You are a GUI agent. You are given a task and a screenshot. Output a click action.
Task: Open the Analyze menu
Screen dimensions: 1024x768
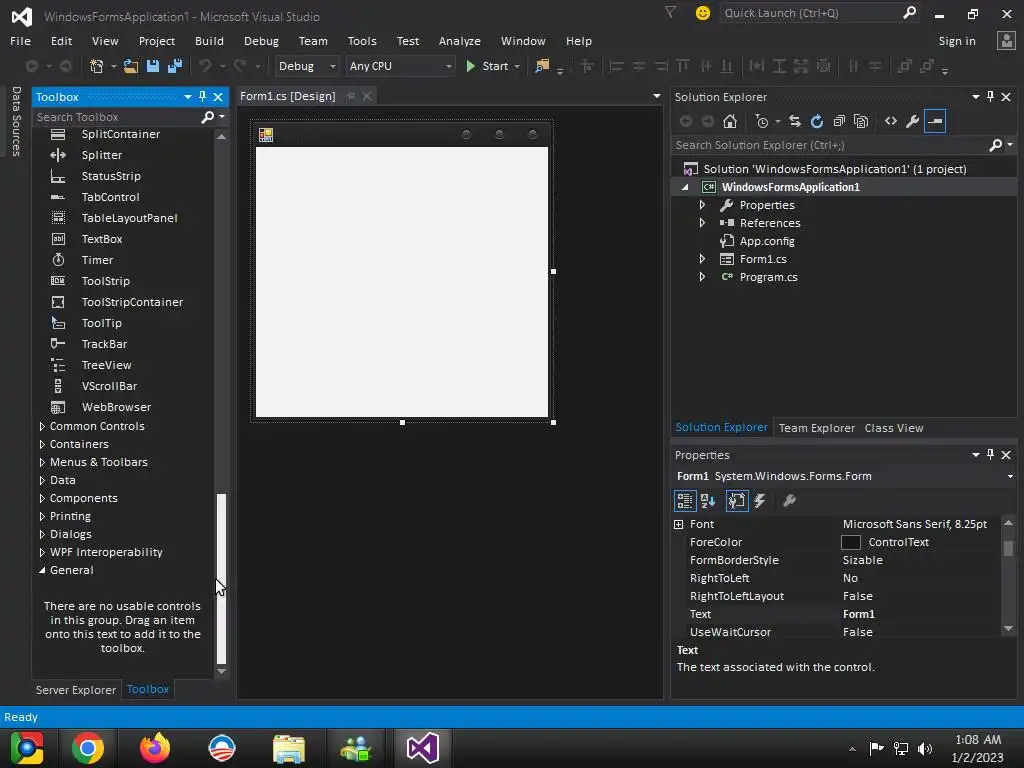460,41
